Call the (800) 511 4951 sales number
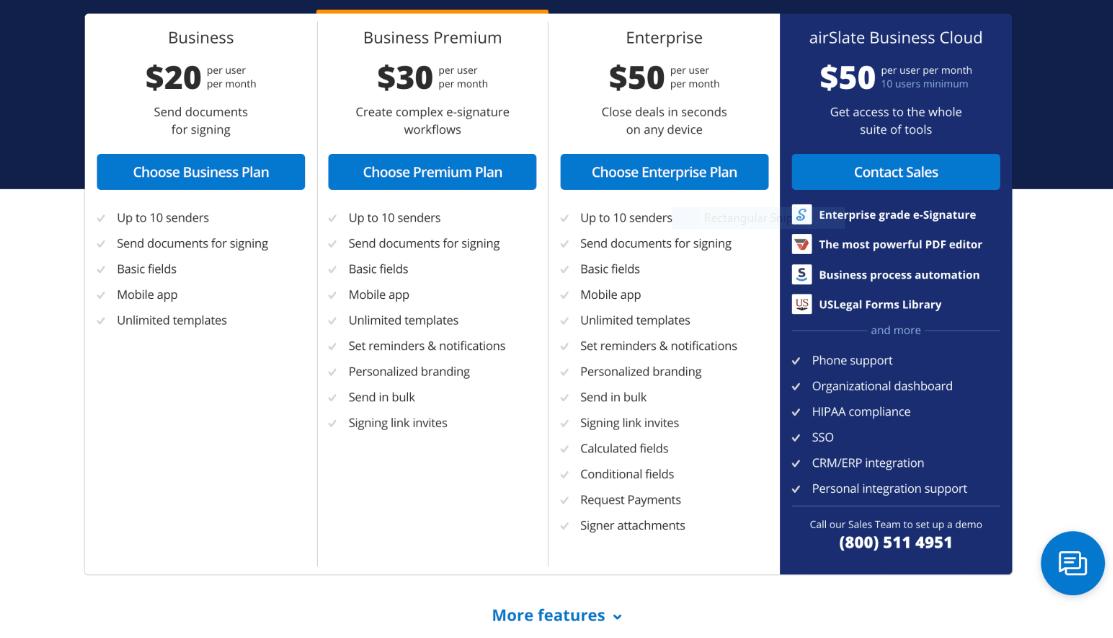Viewport: 1113px width, 638px height. pos(896,542)
